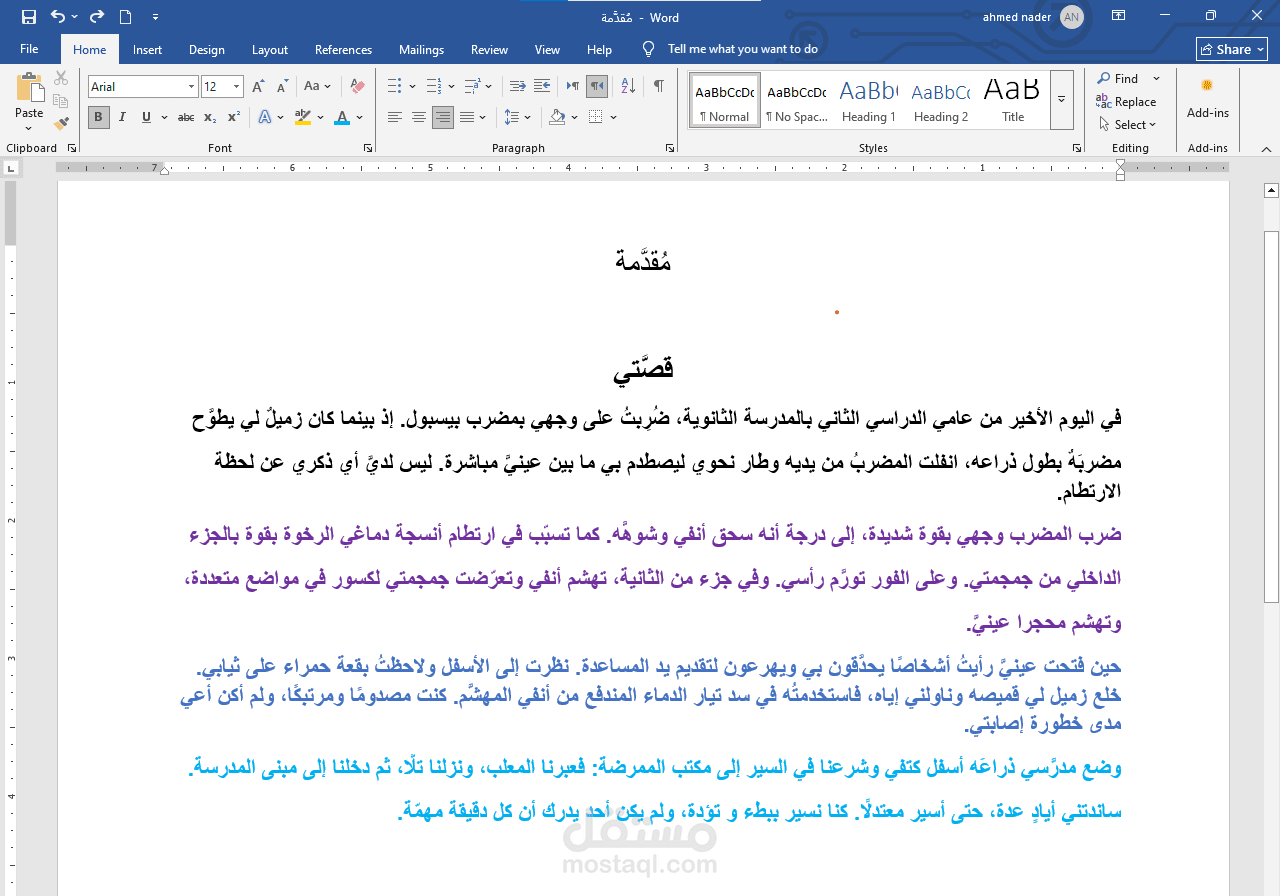Apply the text highlight color
Image resolution: width=1280 pixels, height=896 pixels.
pos(303,117)
